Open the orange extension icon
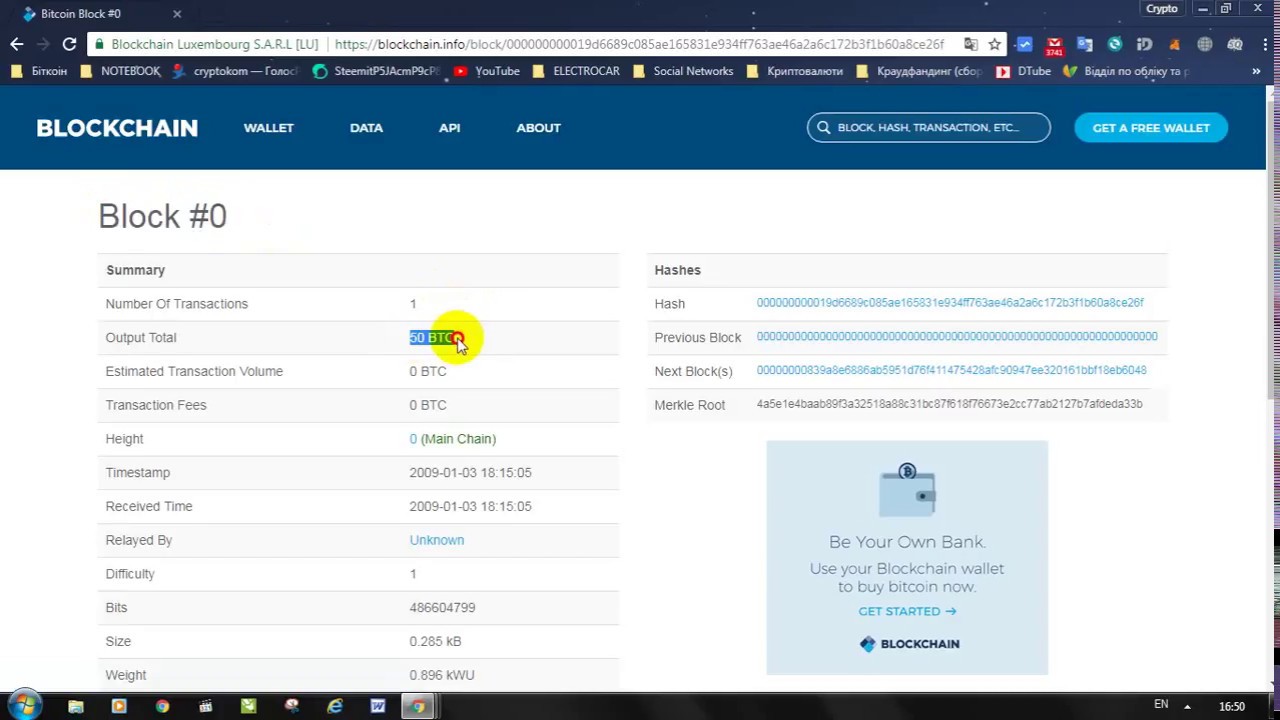The image size is (1280, 720). tap(1174, 44)
